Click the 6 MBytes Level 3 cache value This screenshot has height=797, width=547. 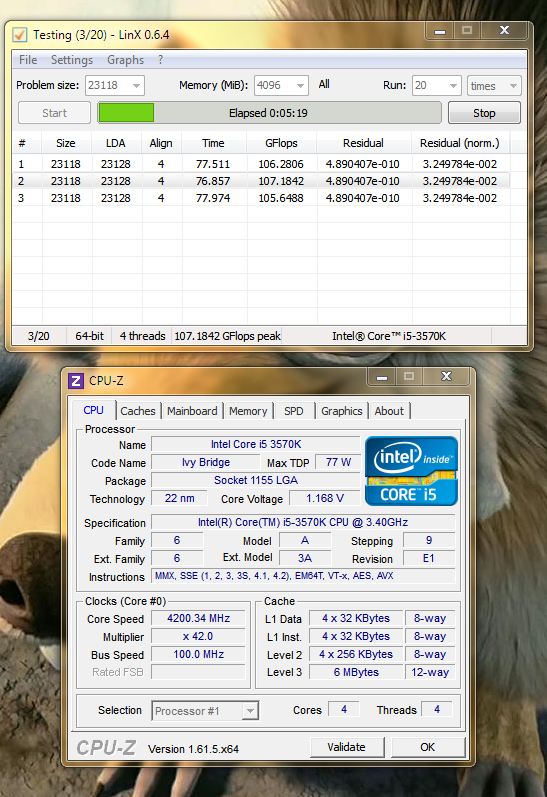click(356, 672)
